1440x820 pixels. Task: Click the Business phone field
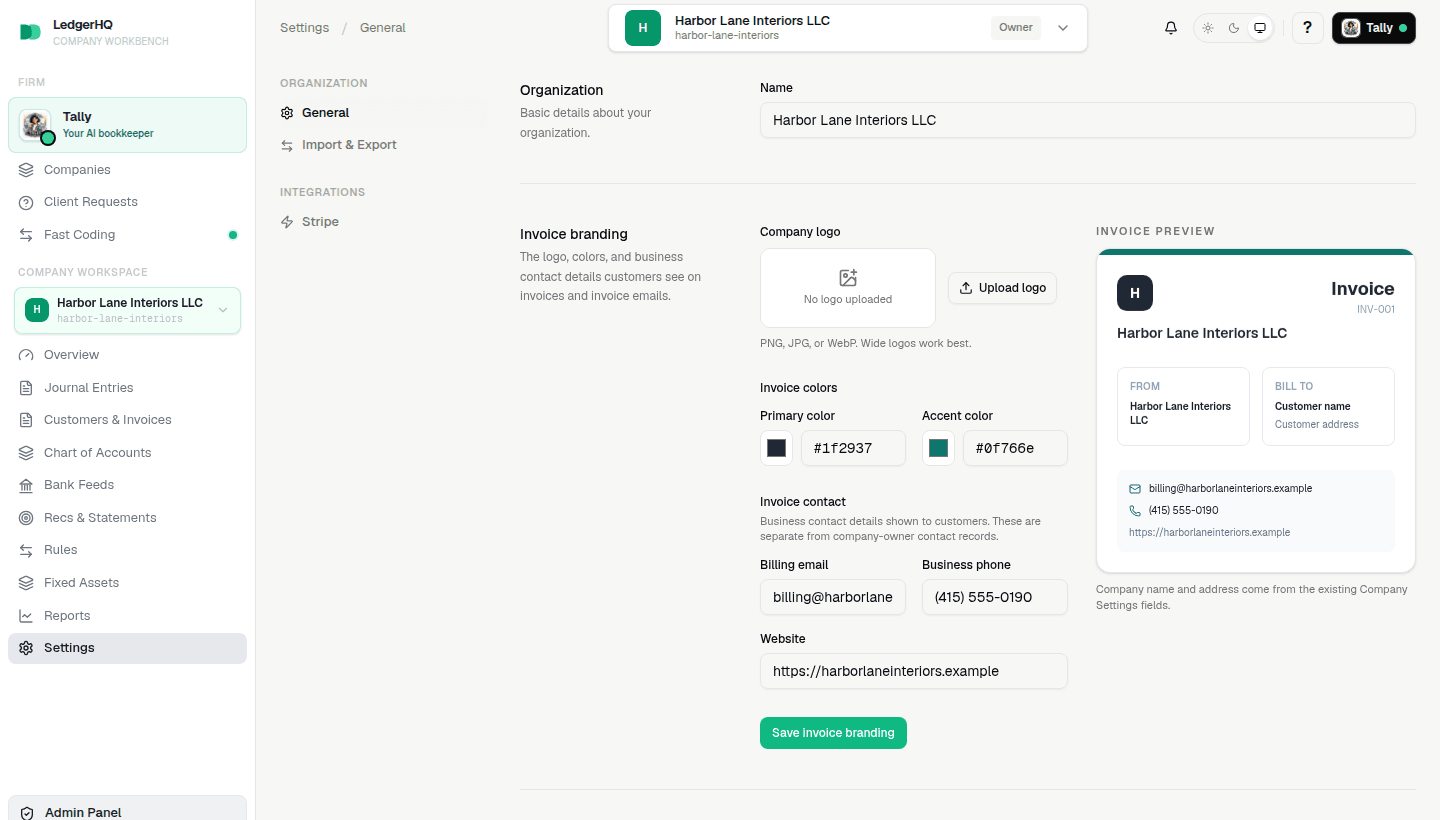[995, 597]
